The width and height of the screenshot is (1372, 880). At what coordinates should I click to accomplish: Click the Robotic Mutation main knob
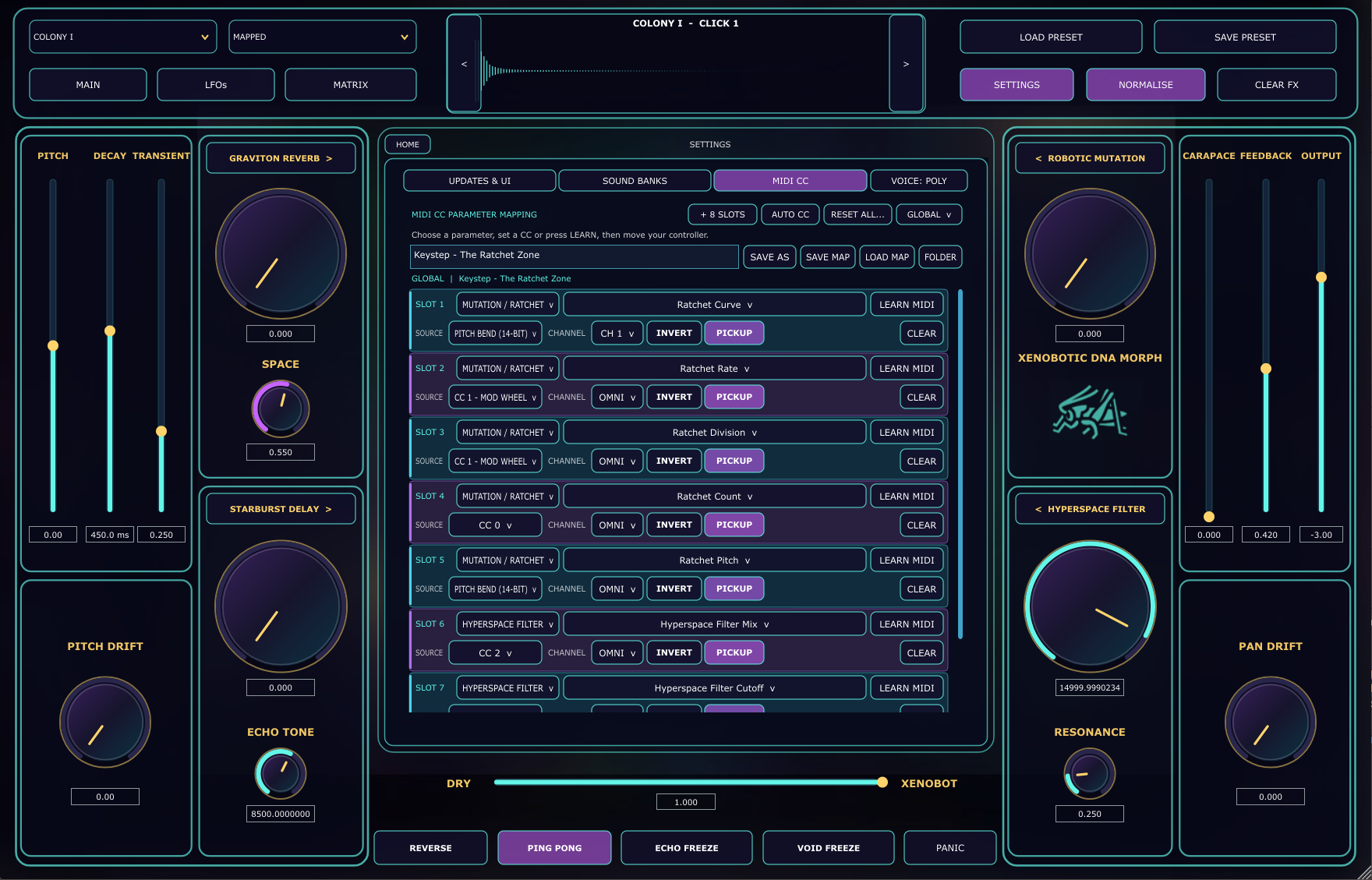pos(1090,254)
